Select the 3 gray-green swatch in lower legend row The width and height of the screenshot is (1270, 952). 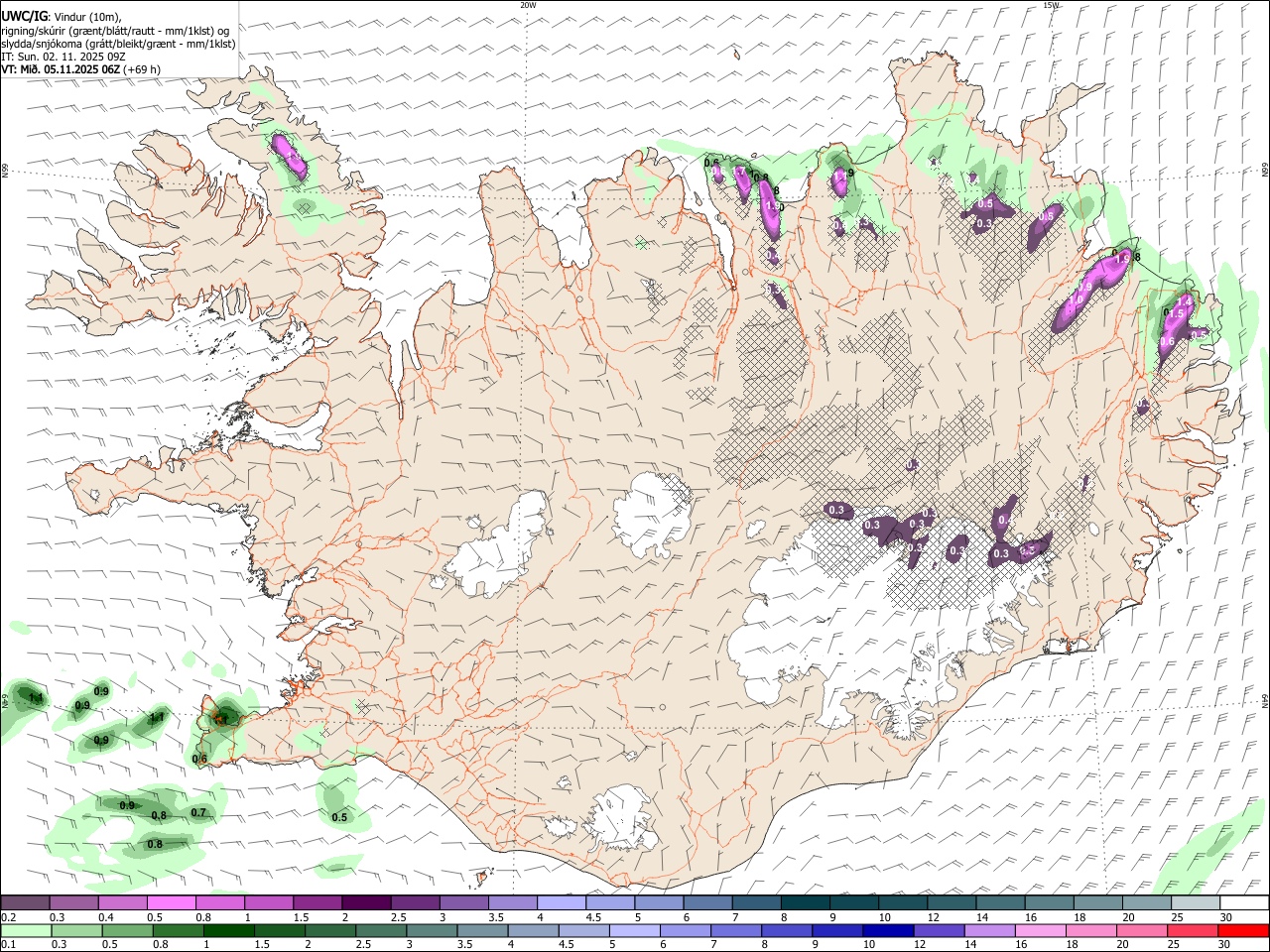[x=432, y=931]
